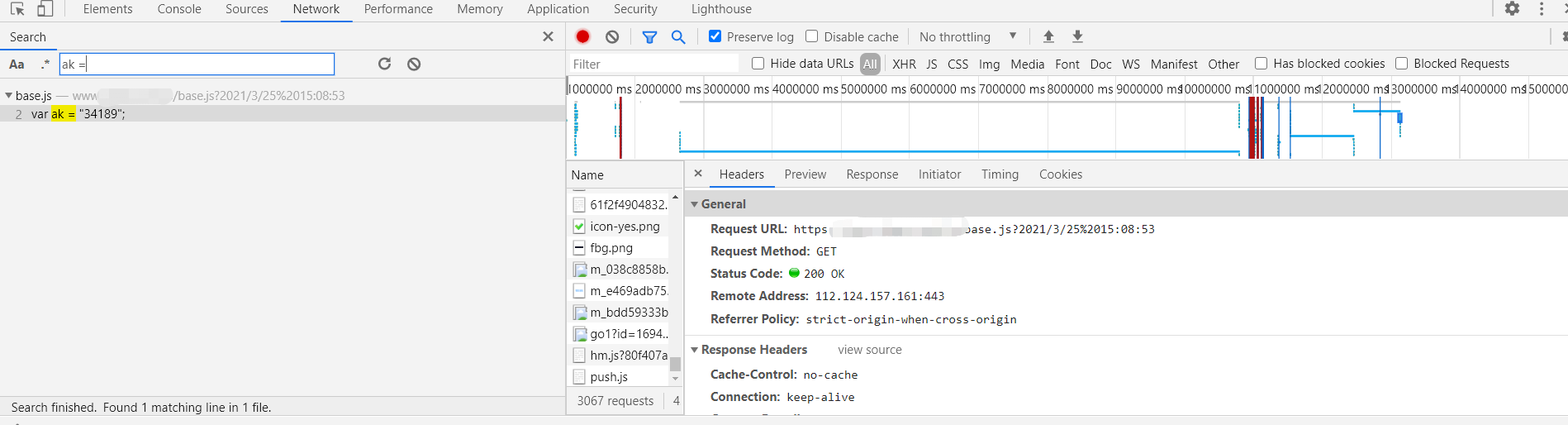Viewport: 1568px width, 425px height.
Task: Import HAR file upload icon
Action: pos(1048,36)
